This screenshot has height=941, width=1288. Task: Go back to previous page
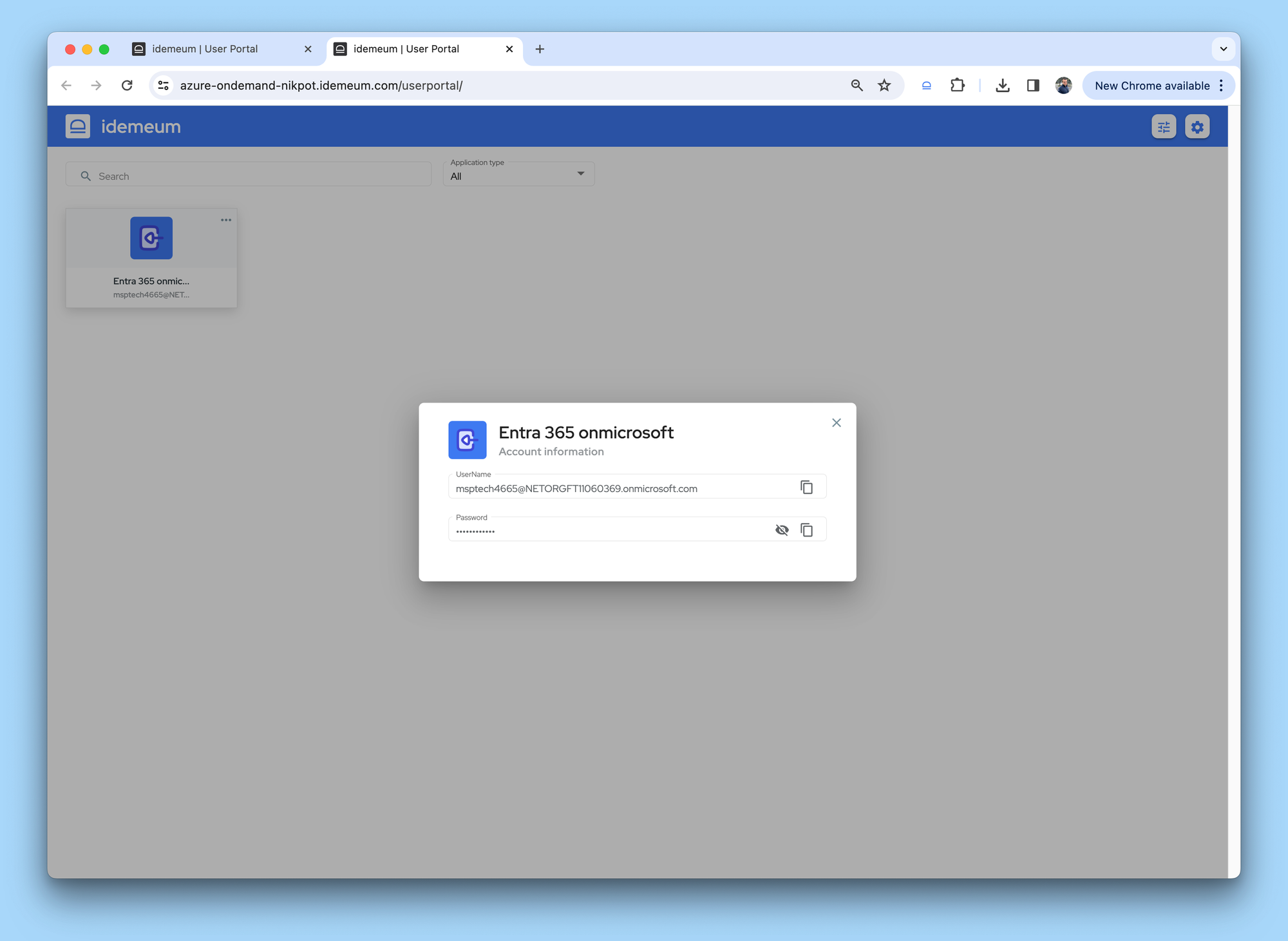pos(66,85)
